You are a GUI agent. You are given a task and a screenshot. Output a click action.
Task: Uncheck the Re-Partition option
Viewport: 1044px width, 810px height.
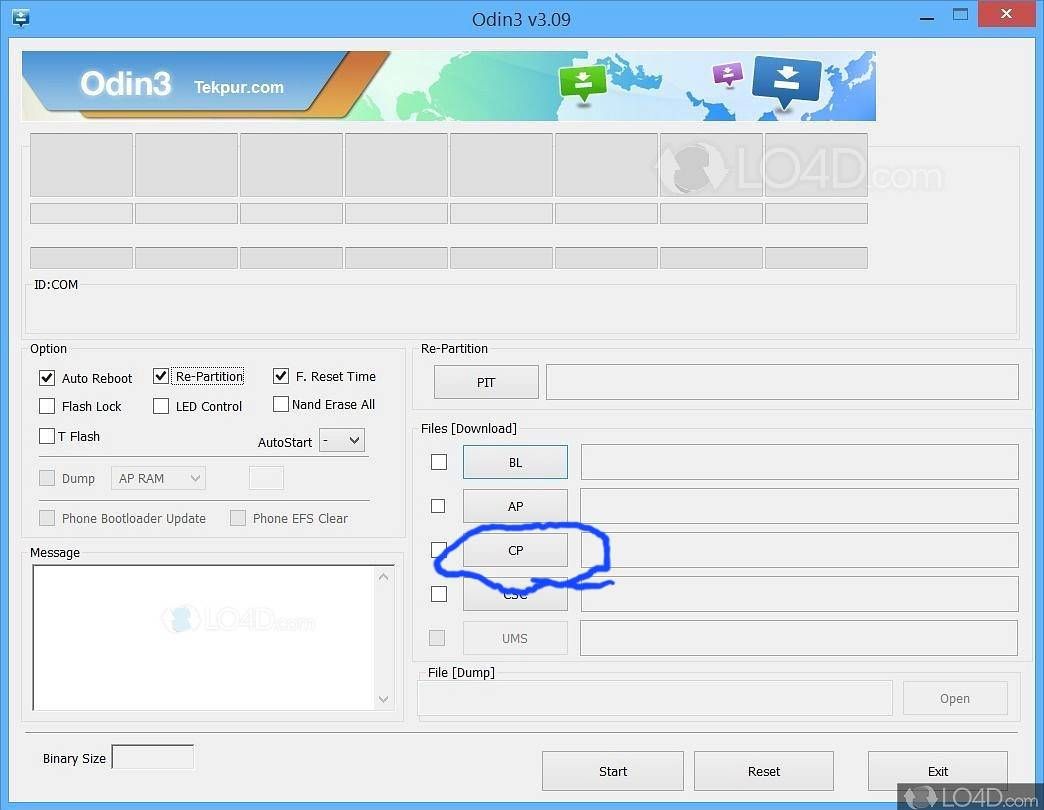point(161,376)
